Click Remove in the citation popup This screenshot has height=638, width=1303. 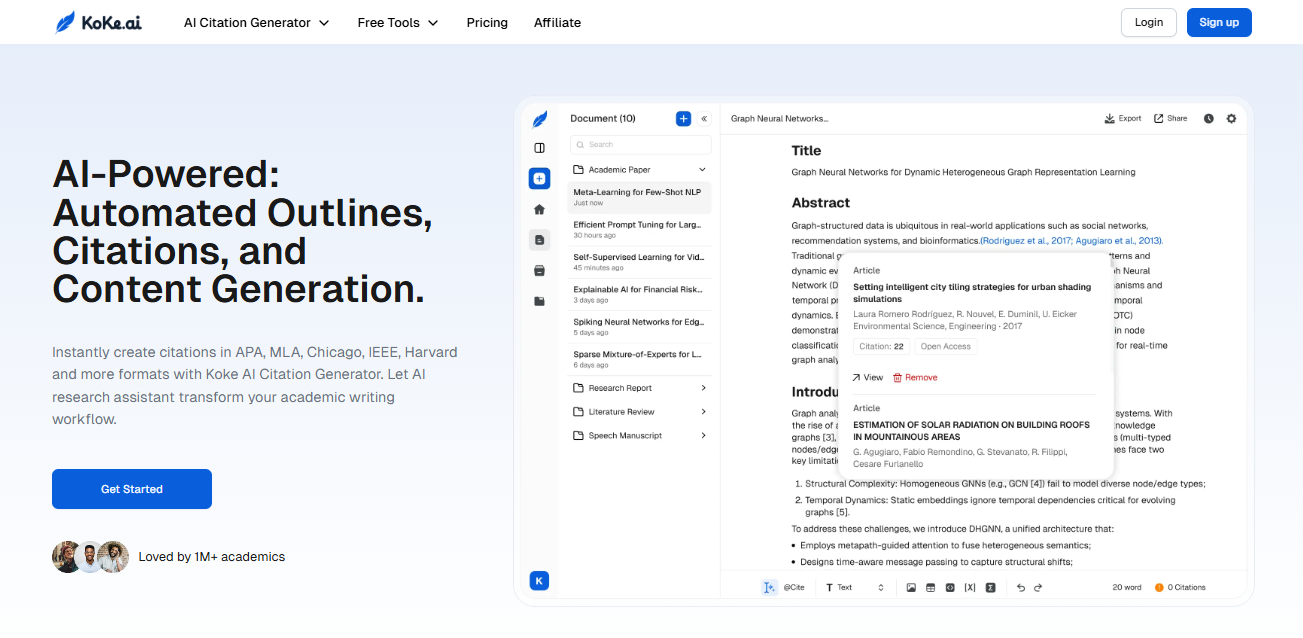coord(915,377)
